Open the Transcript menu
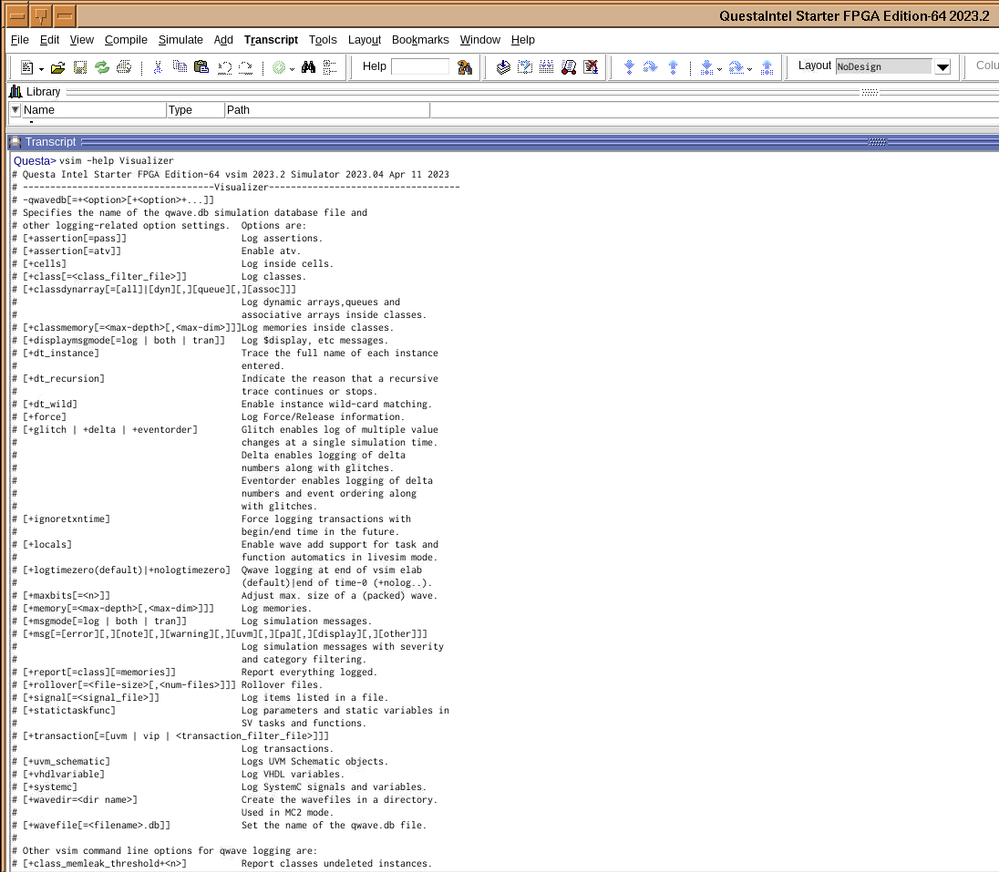The image size is (999, 872). click(271, 39)
